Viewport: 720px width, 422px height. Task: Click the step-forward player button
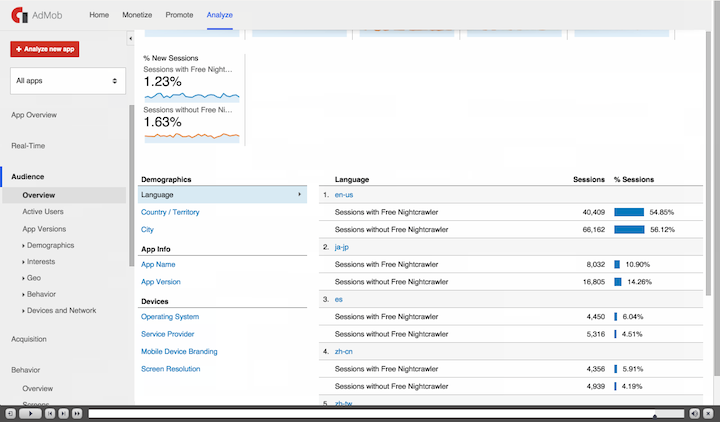coord(63,414)
